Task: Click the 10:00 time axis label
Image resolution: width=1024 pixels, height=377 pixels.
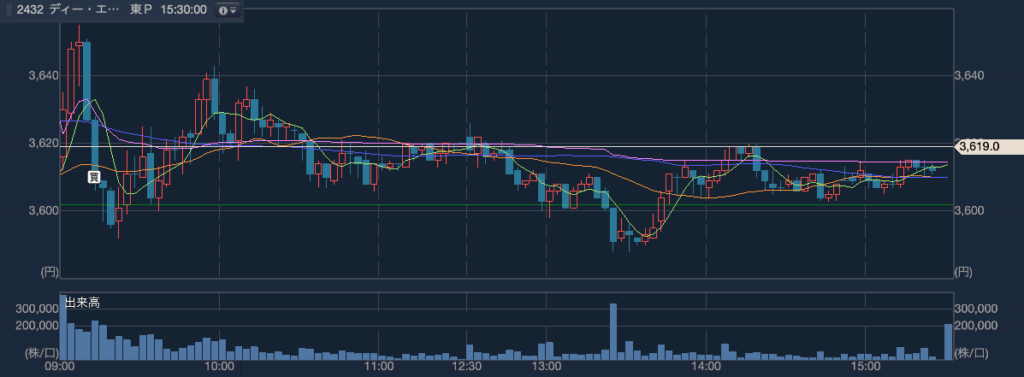Action: [219, 367]
